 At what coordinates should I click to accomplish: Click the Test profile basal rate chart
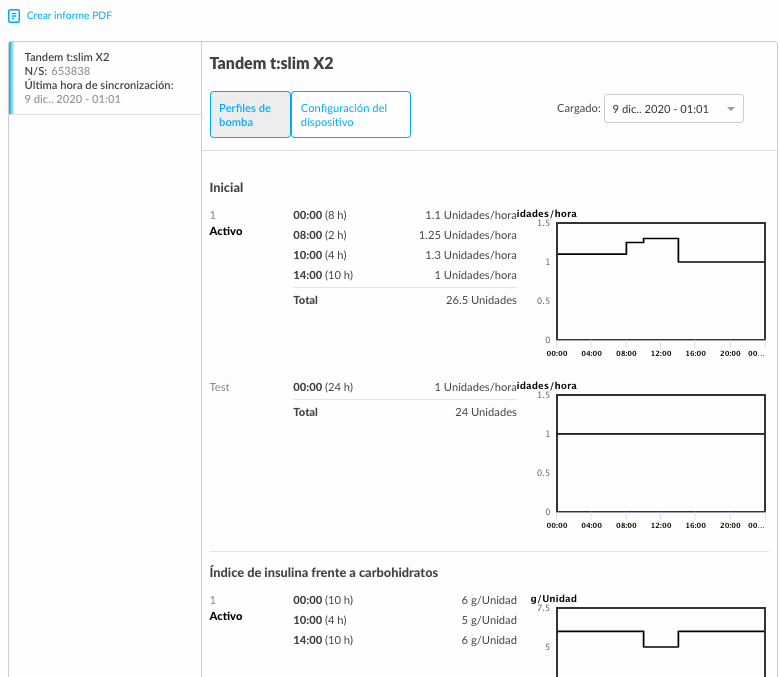(661, 453)
